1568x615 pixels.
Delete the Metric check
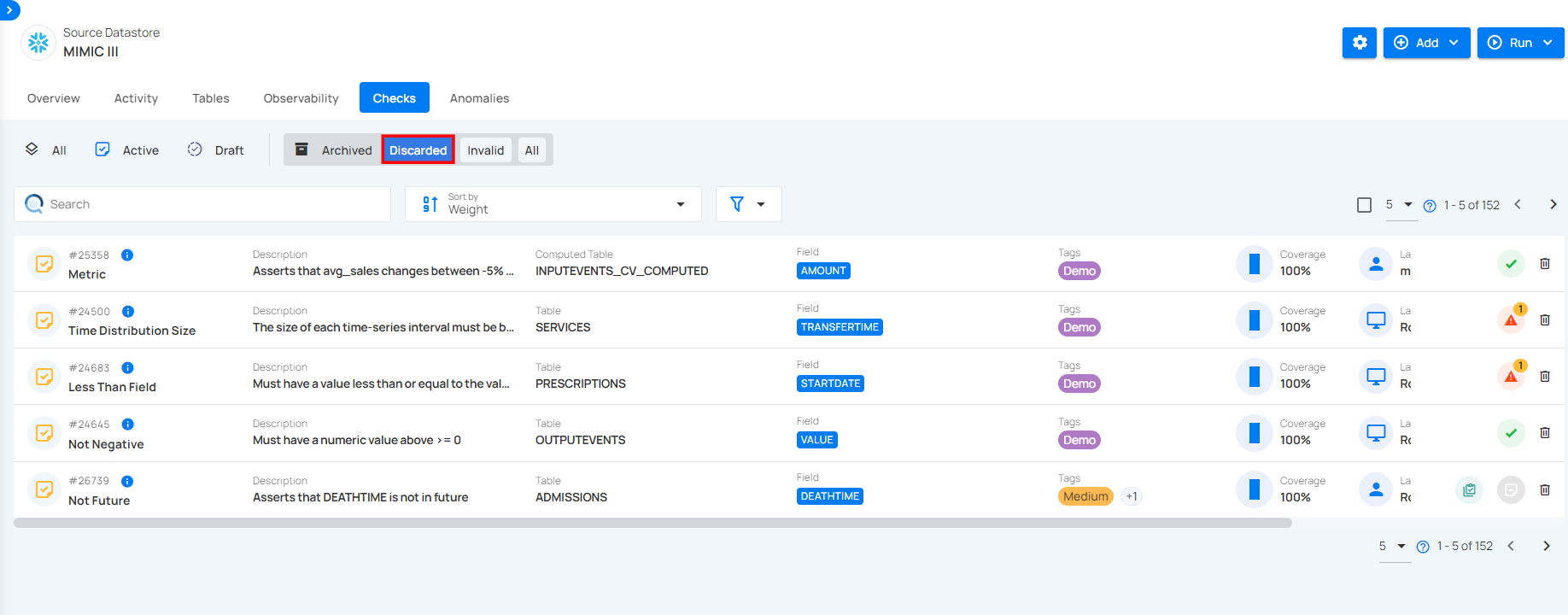[1545, 264]
